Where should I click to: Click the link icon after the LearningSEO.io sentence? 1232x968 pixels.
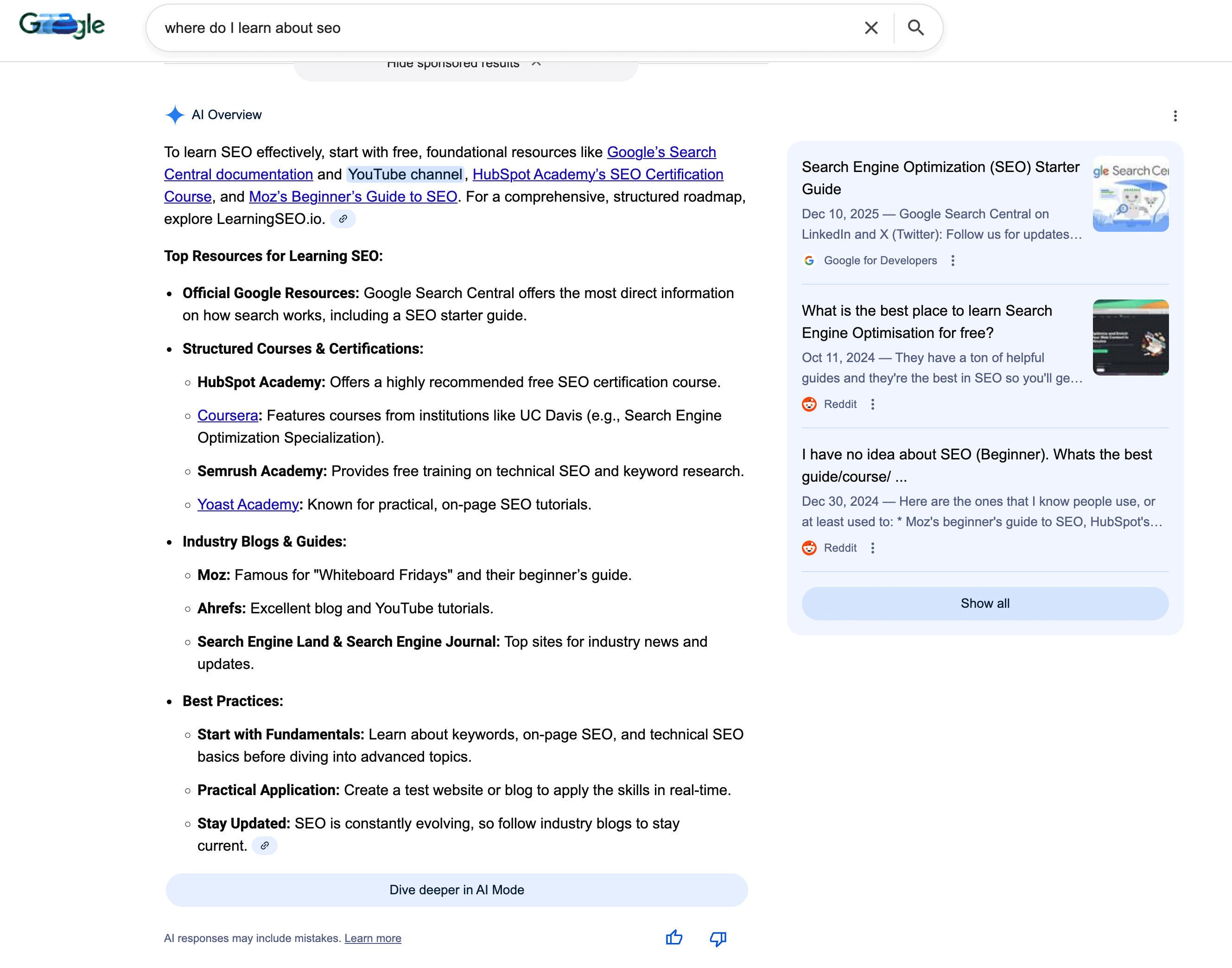click(x=343, y=219)
